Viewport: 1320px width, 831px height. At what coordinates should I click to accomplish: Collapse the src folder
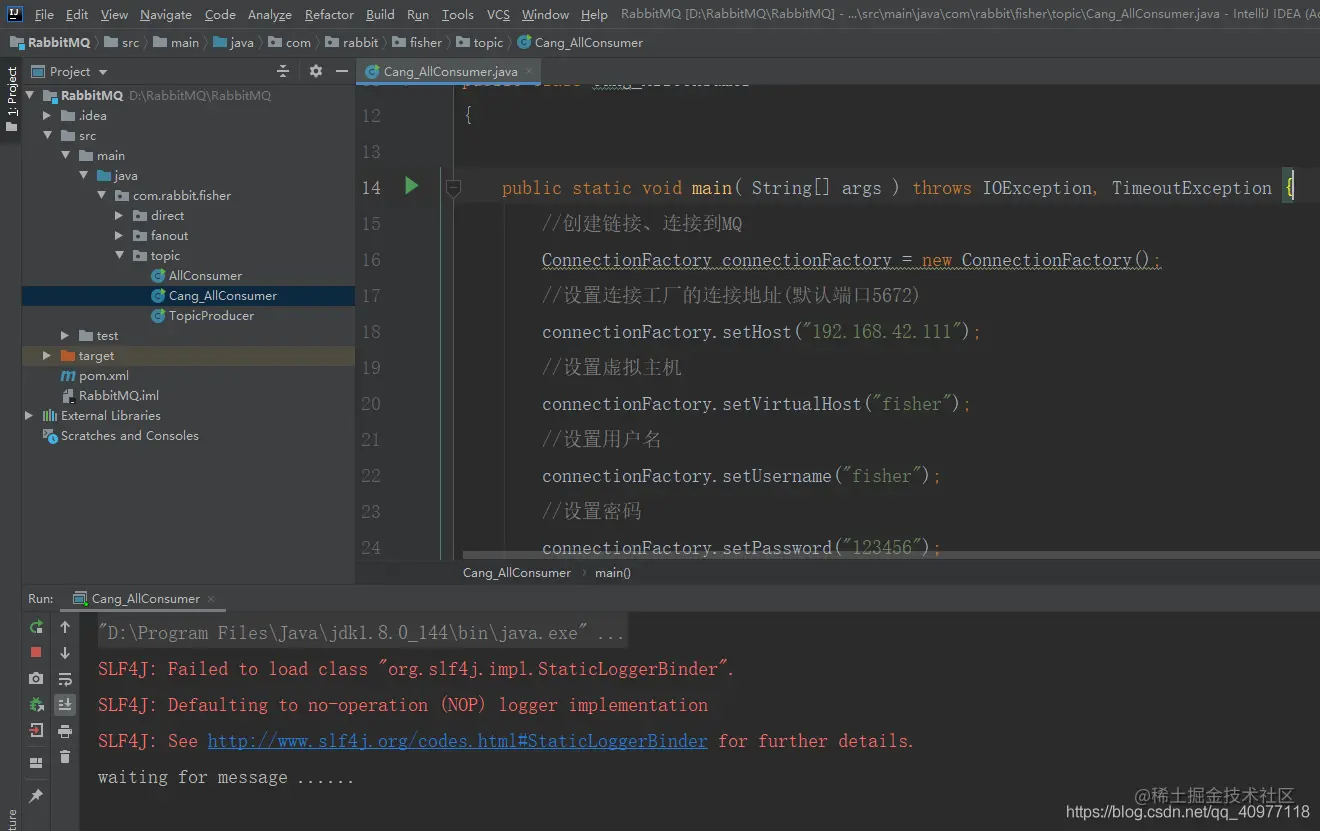point(47,135)
